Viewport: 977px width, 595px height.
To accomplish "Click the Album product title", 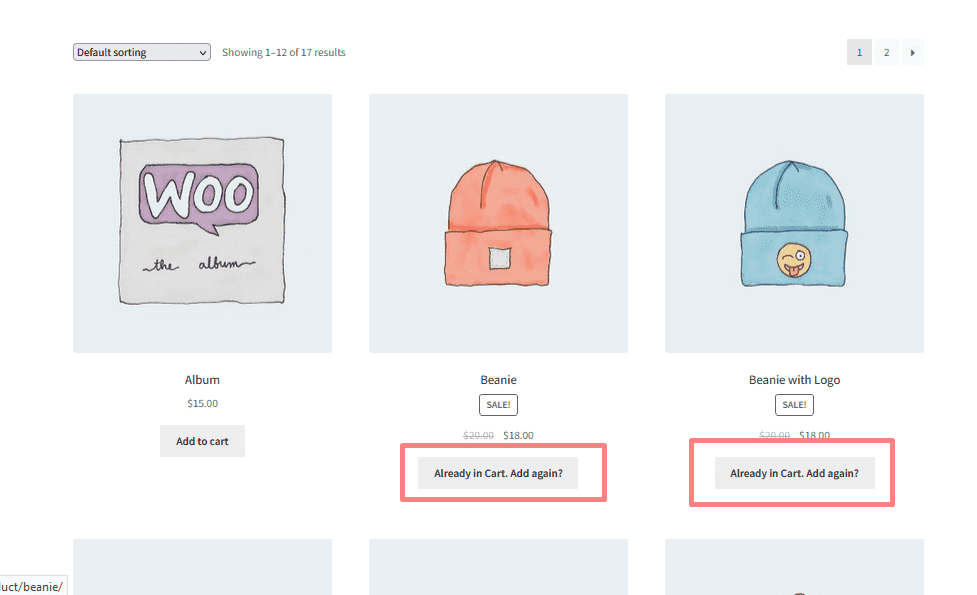I will 202,380.
